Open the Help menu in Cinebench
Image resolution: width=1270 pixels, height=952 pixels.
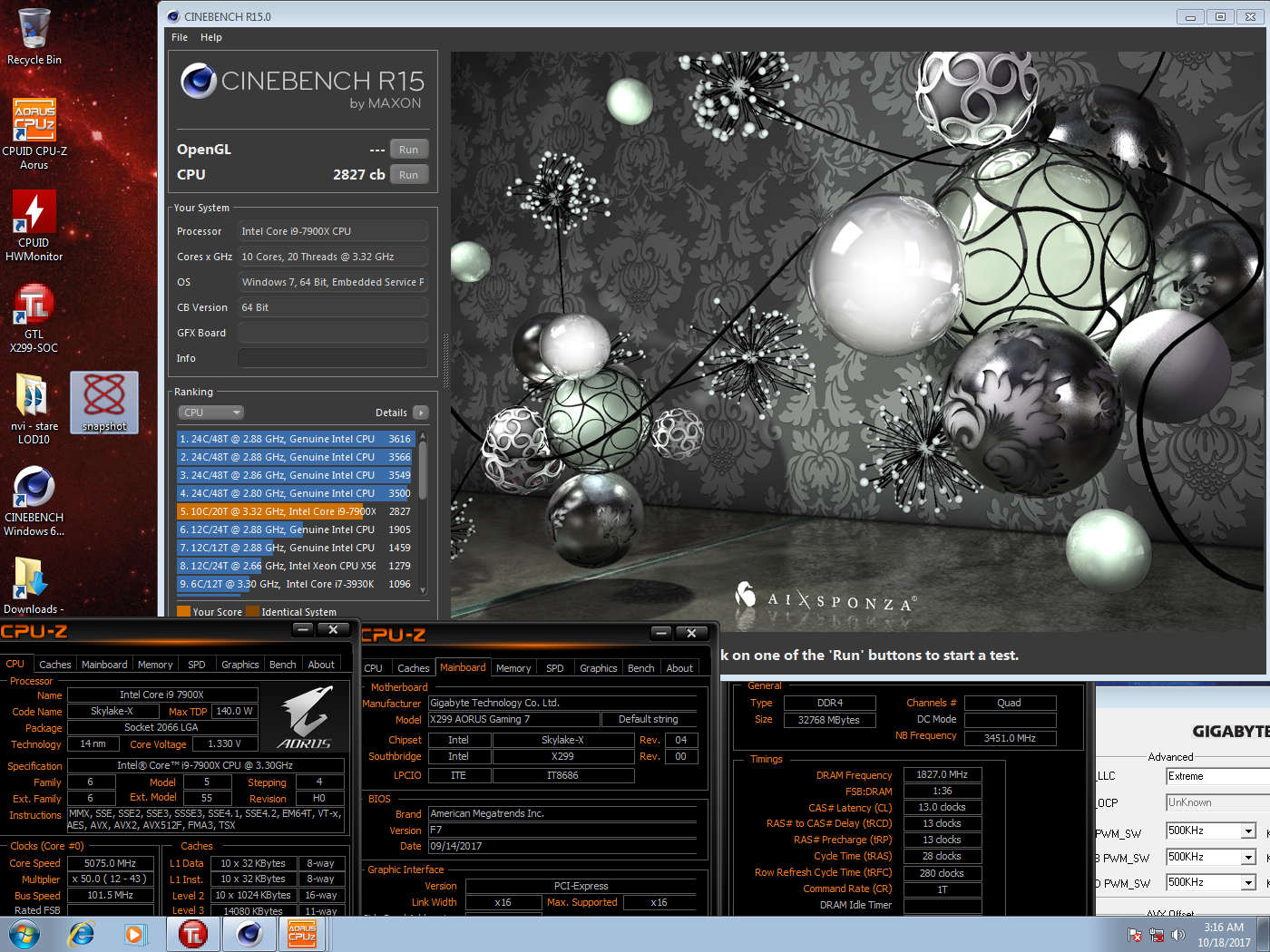211,37
